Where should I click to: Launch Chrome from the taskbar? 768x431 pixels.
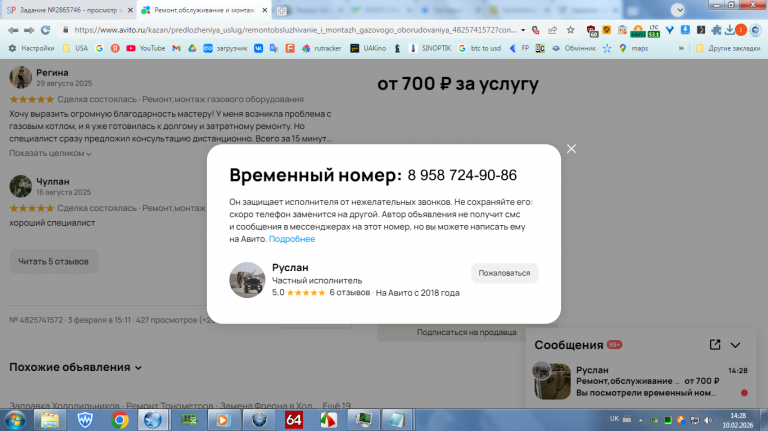click(120, 420)
